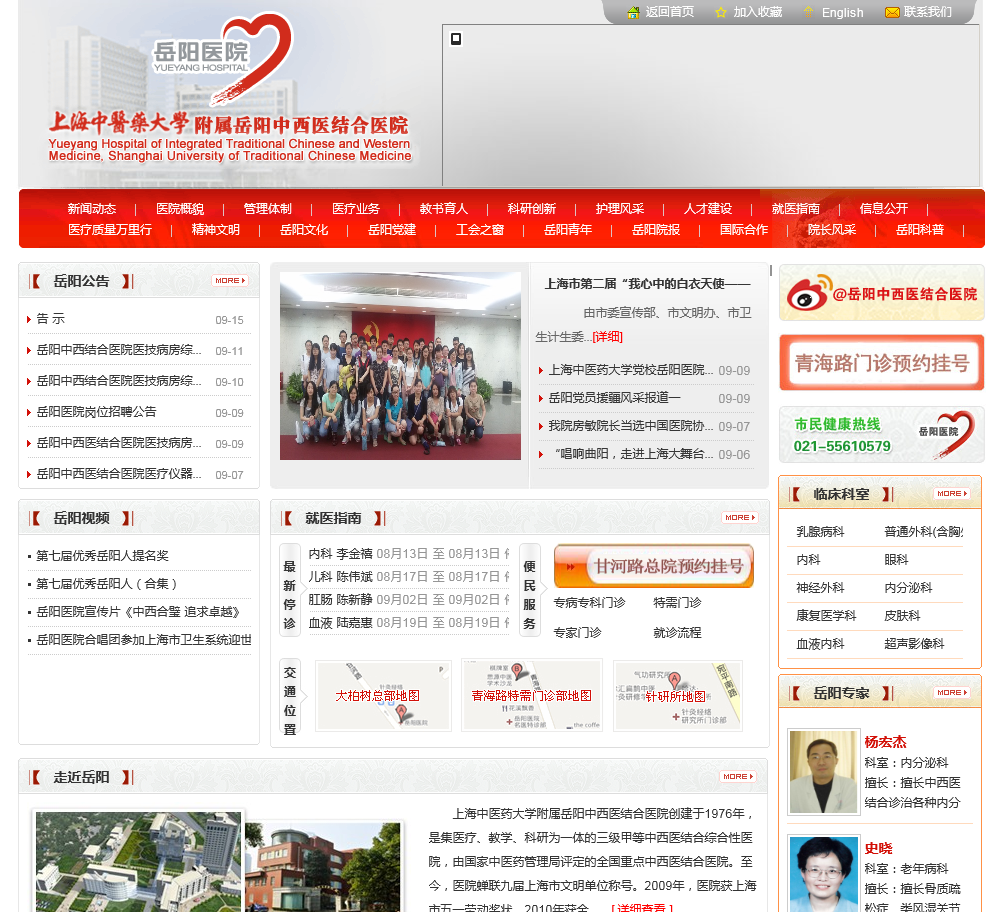1003x912 pixels.
Task: Select the 康复医学科 department
Action: [x=826, y=616]
